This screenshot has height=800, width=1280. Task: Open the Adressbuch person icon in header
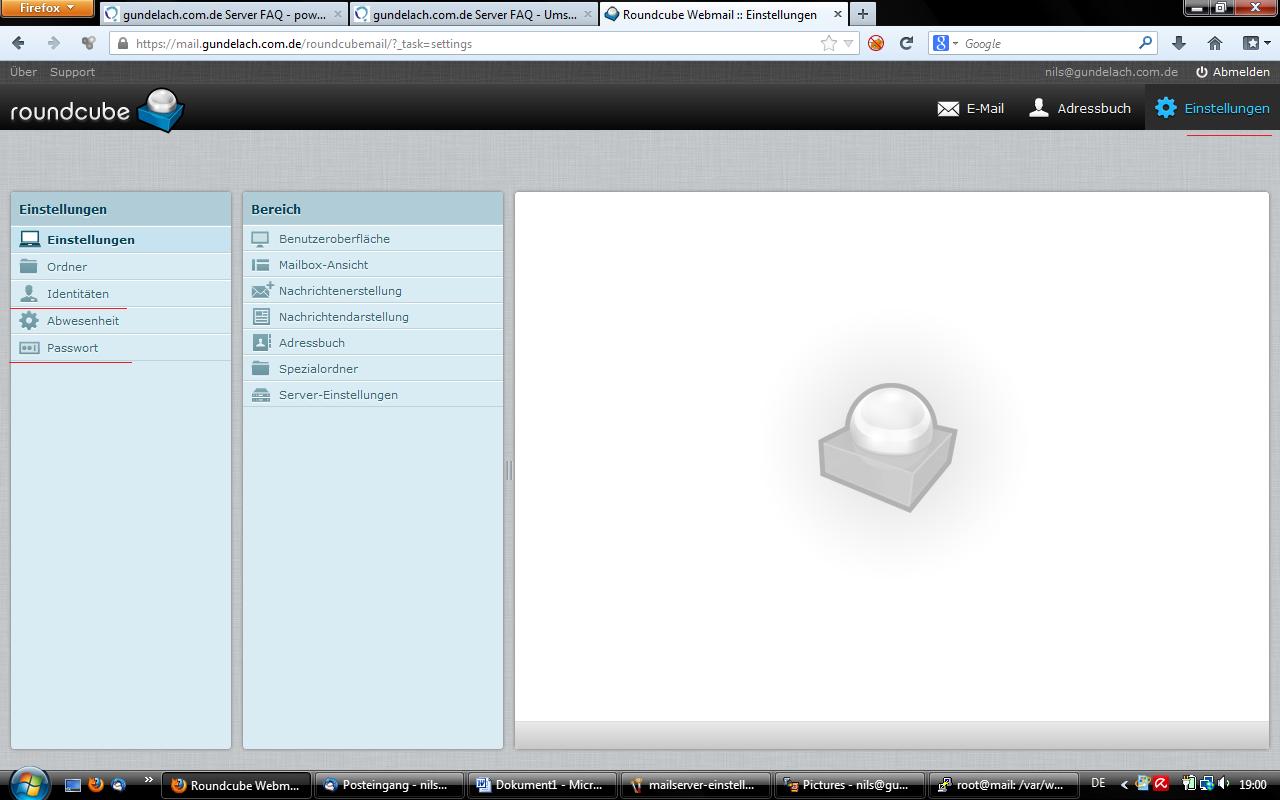[x=1039, y=108]
